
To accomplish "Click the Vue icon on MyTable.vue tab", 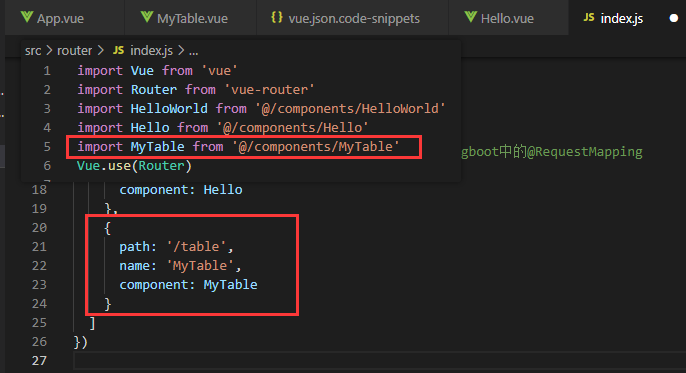I will (147, 17).
